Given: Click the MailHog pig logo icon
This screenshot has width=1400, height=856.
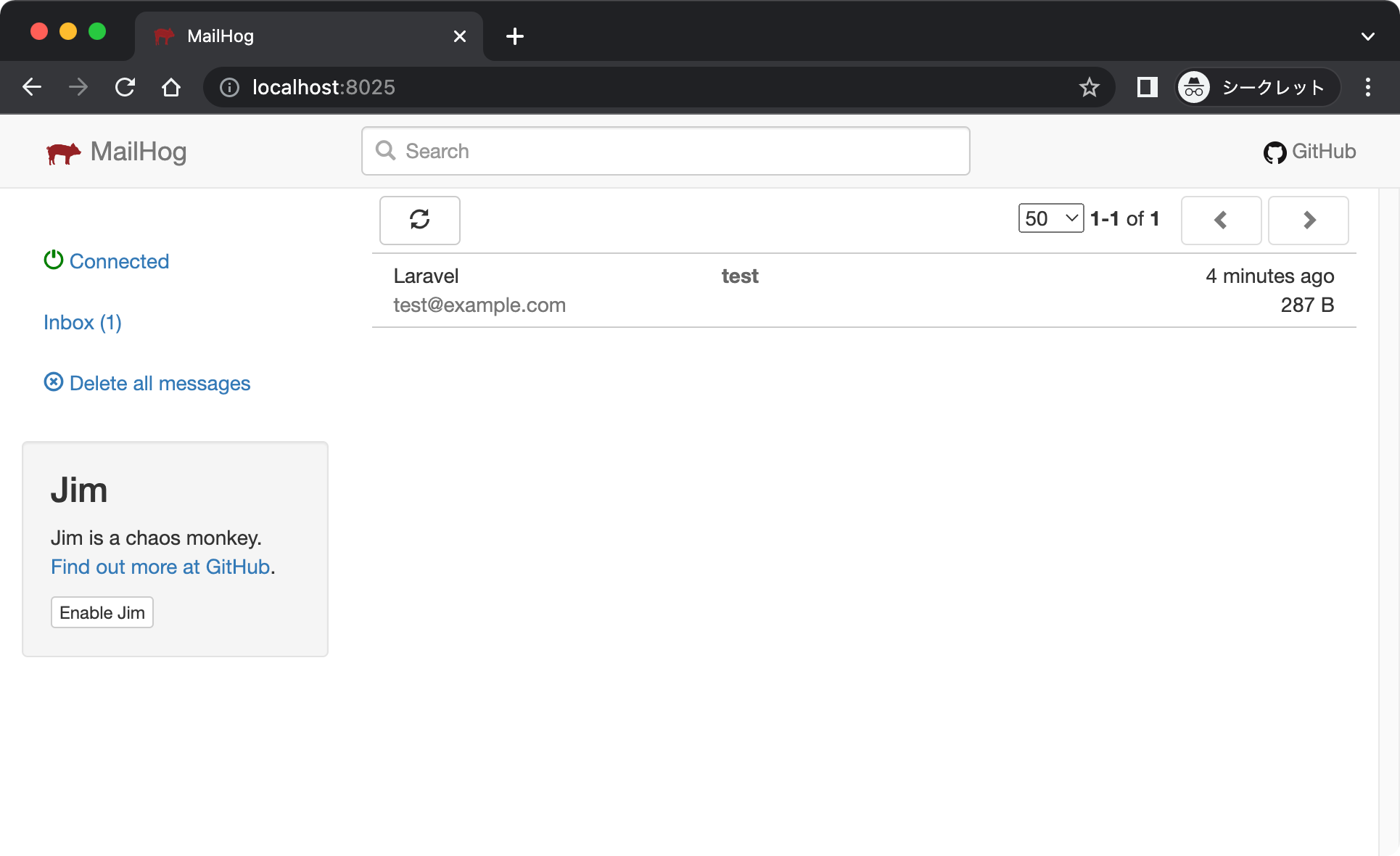Looking at the screenshot, I should click(x=63, y=152).
